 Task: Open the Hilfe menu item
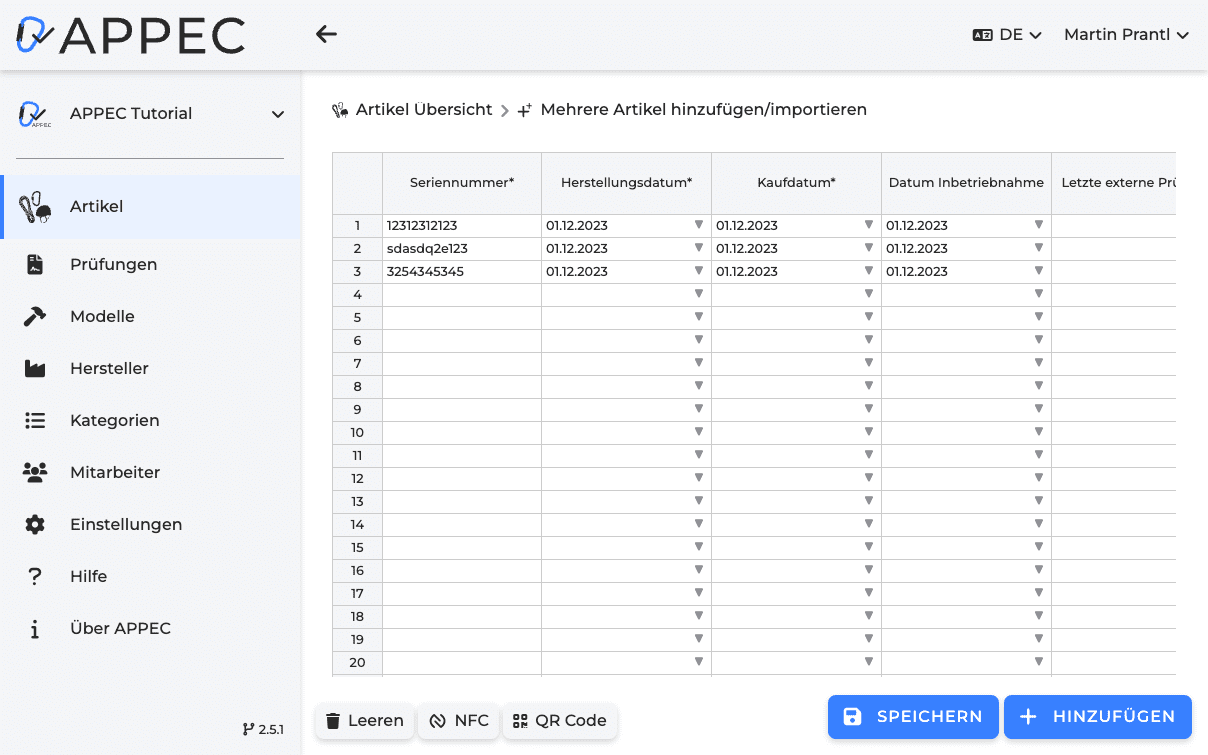click(88, 577)
